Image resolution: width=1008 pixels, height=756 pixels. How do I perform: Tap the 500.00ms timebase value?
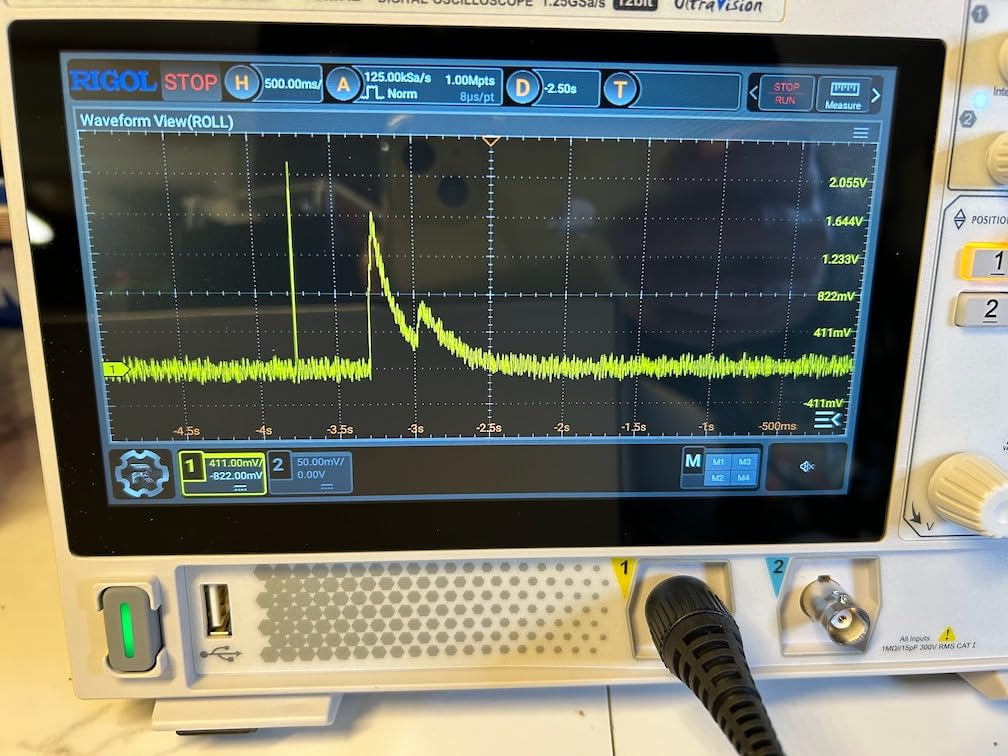pyautogui.click(x=292, y=84)
